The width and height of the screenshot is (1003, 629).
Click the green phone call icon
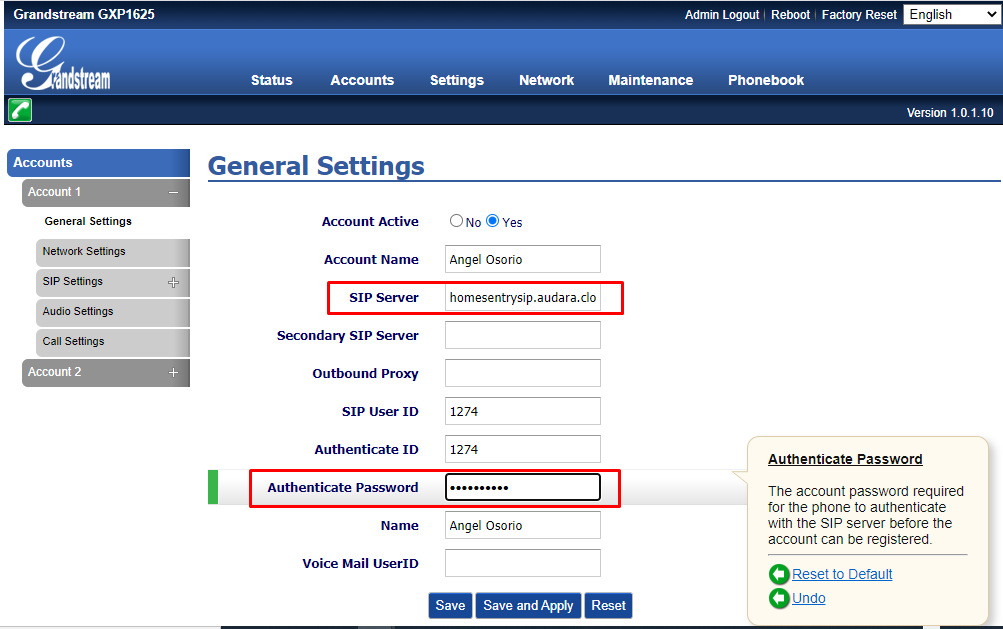coord(20,110)
